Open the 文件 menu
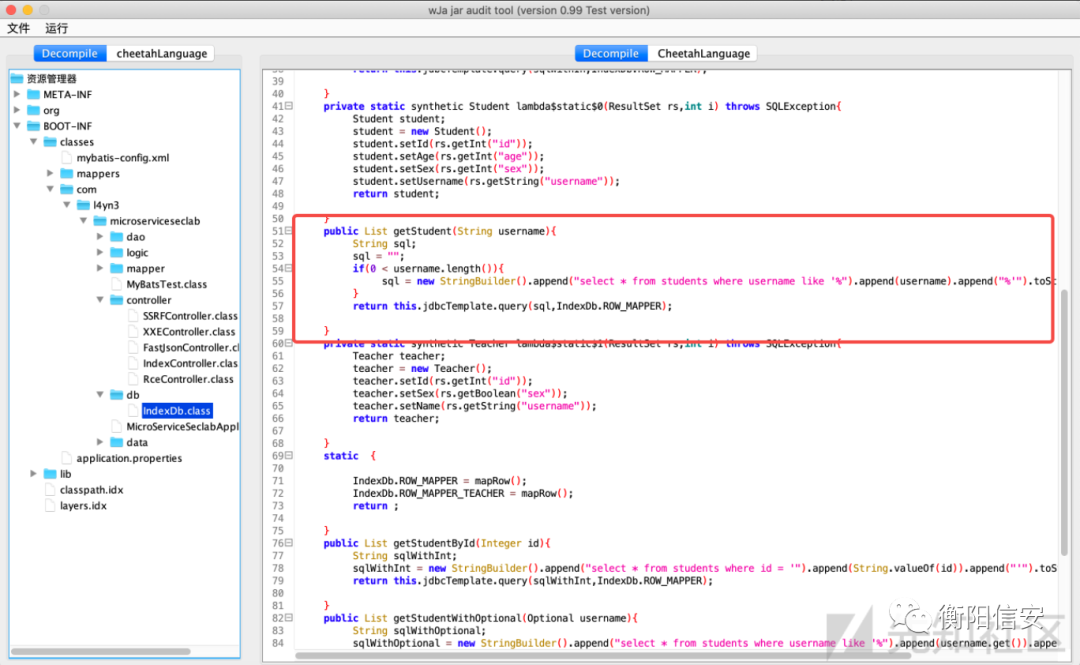The image size is (1080, 665). 19,28
